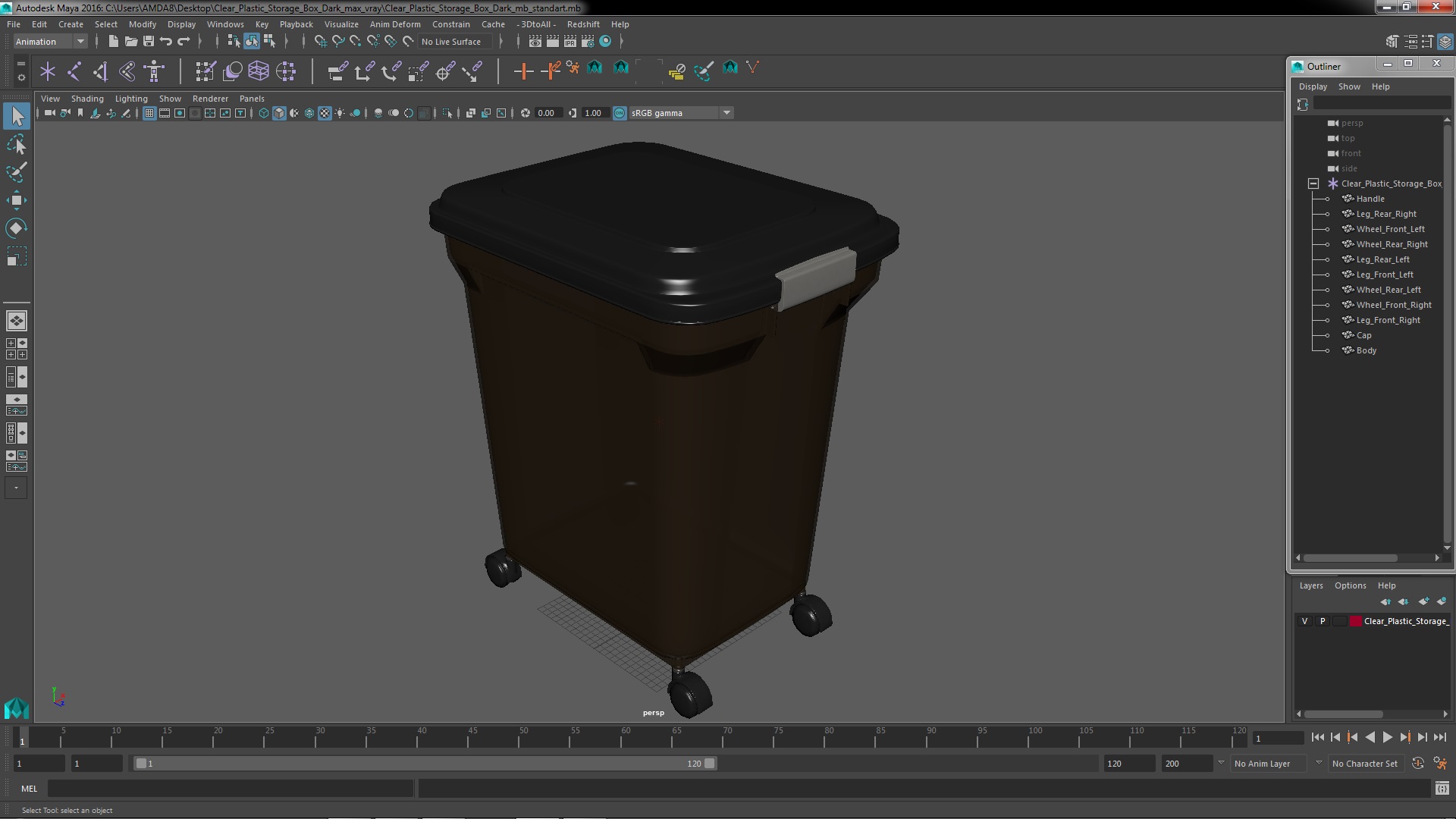This screenshot has height=819, width=1456.
Task: Click the red layer color swatch
Action: [x=1355, y=621]
